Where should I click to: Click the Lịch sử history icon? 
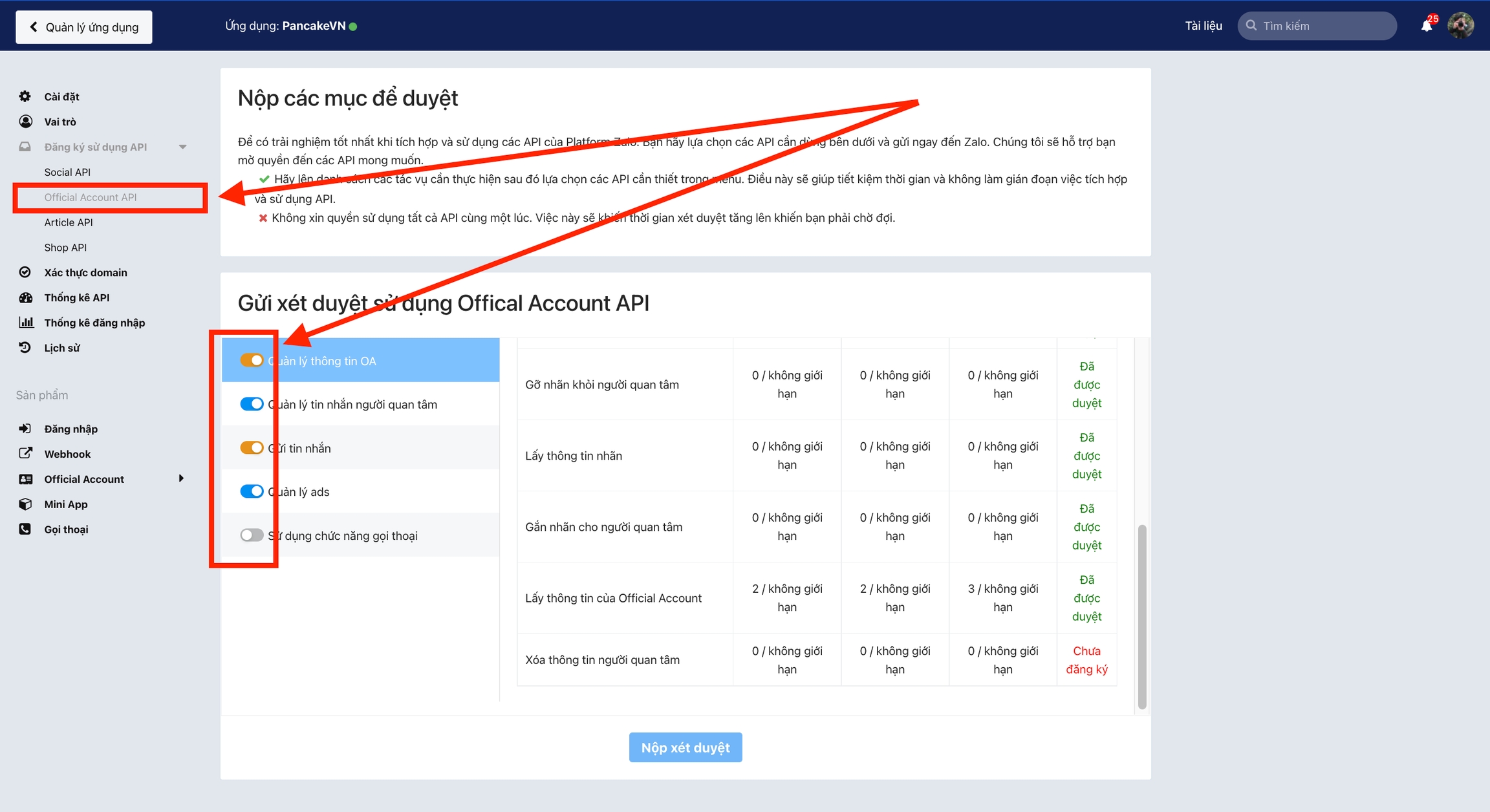click(25, 348)
